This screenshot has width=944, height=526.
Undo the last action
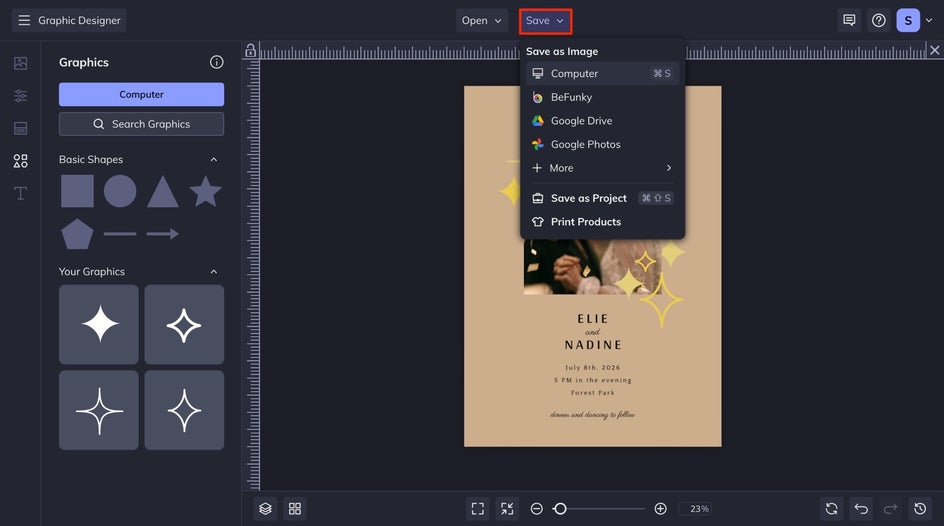861,509
